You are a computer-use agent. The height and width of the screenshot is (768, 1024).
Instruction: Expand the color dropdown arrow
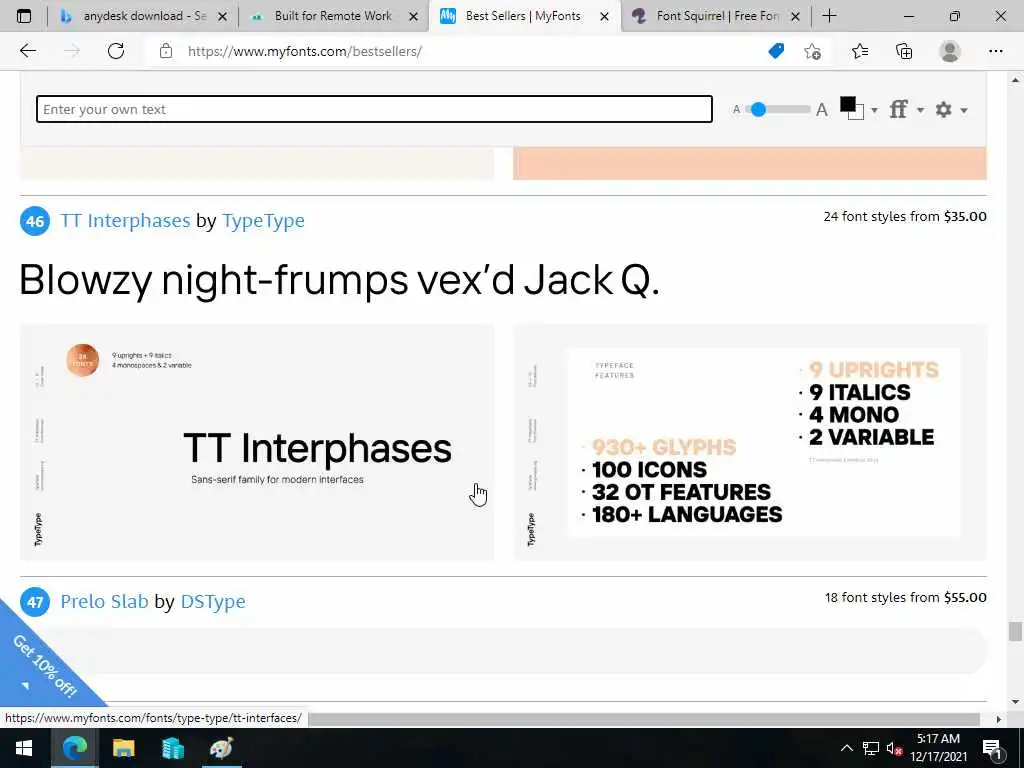pos(874,110)
